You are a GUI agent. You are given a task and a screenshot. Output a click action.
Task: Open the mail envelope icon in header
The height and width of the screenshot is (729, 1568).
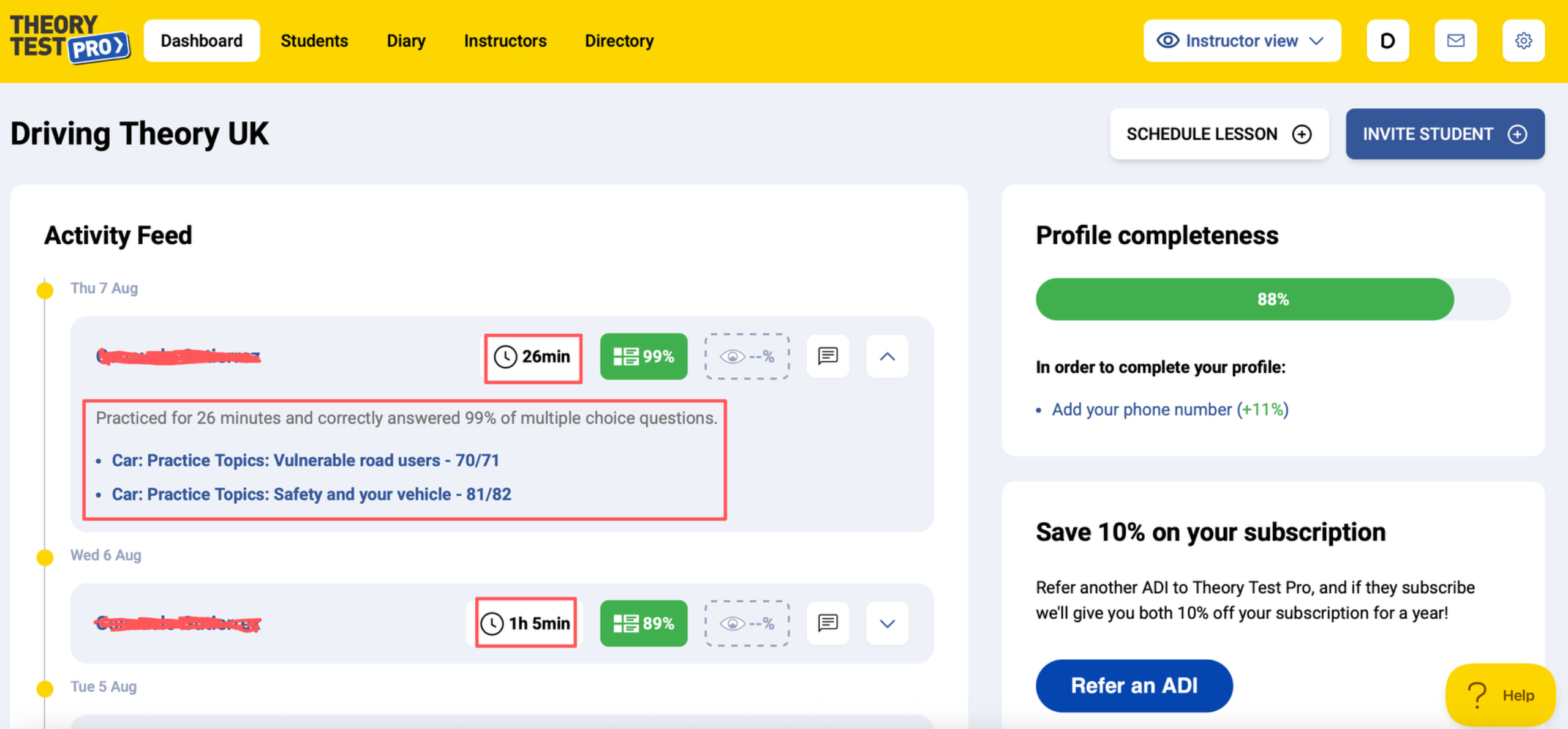1455,40
